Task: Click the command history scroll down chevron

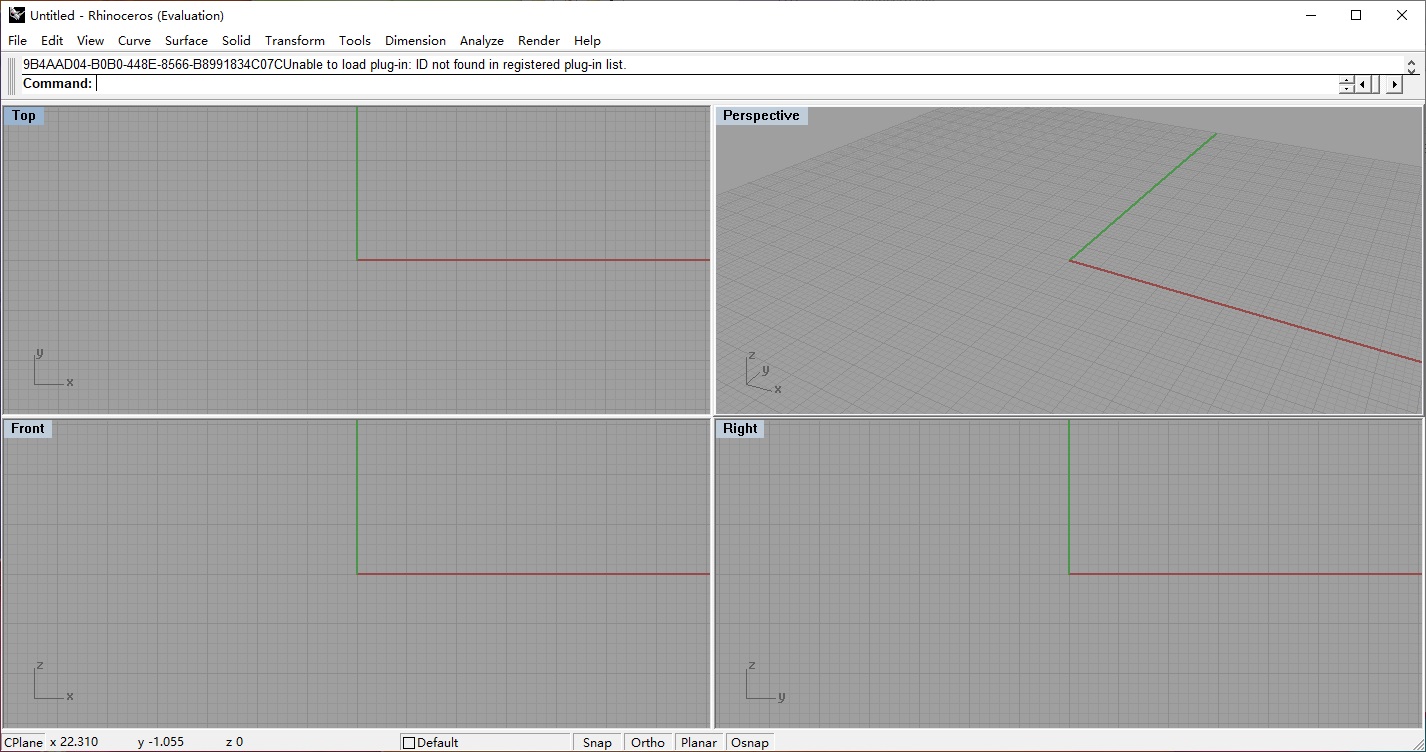Action: pyautogui.click(x=1411, y=73)
